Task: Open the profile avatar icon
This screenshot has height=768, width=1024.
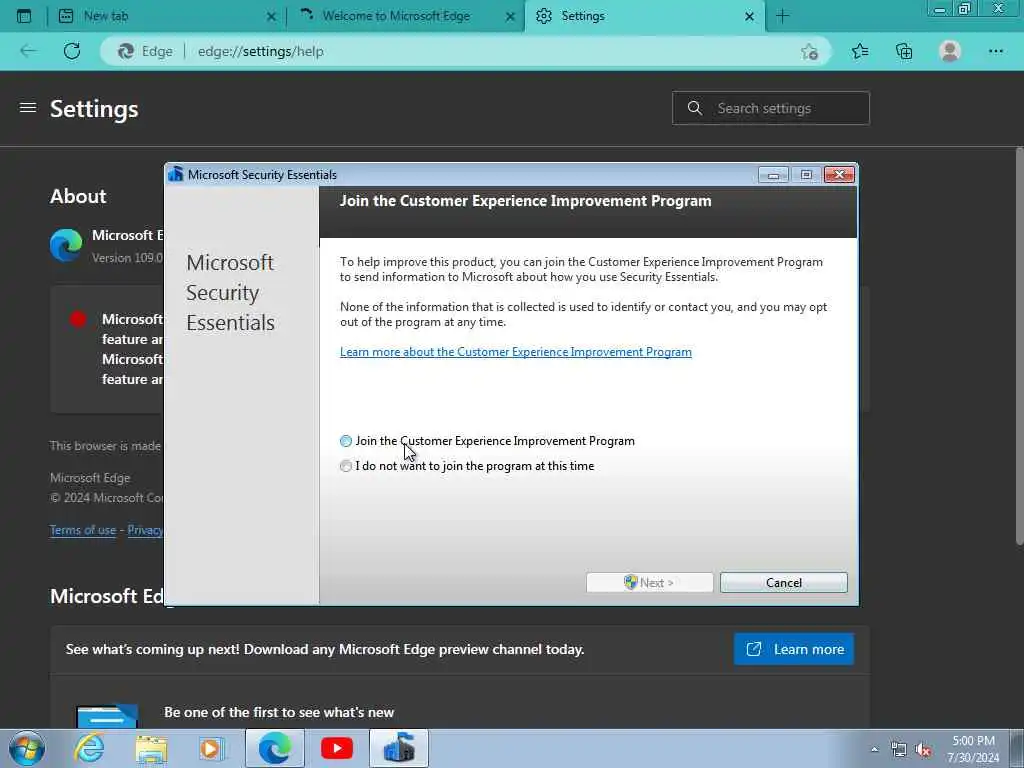Action: (950, 51)
